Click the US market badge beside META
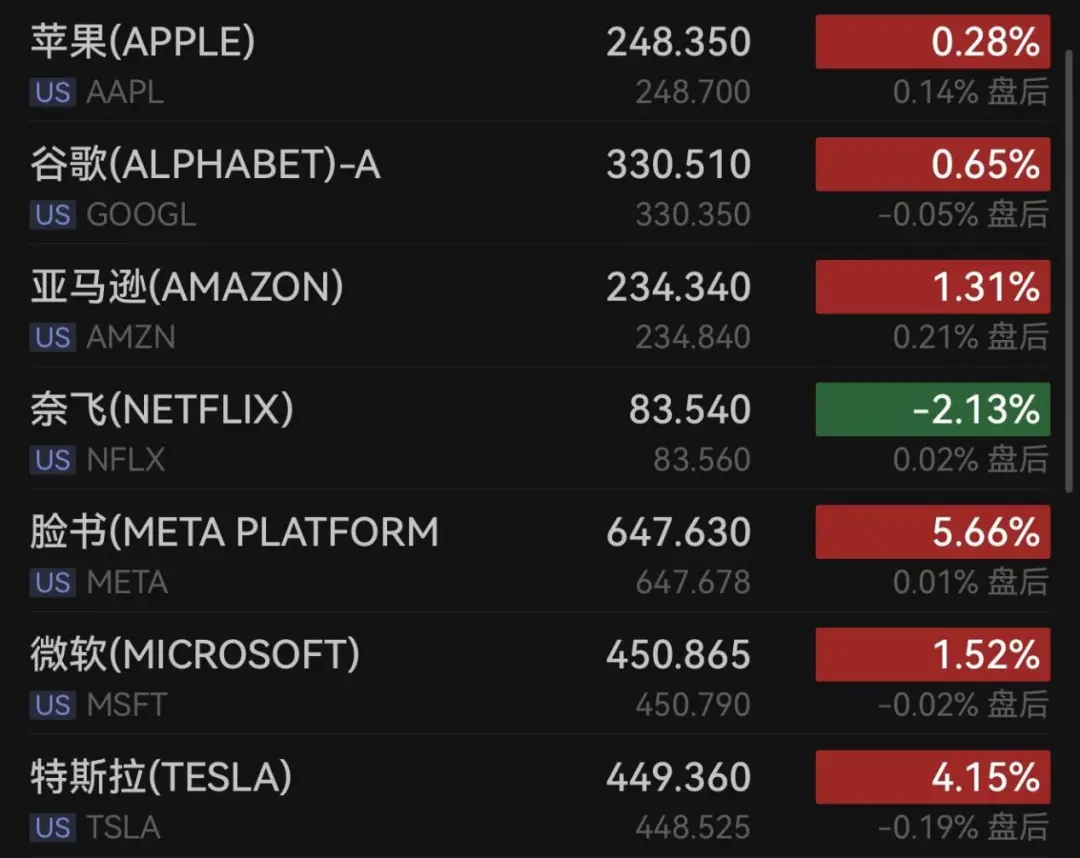 pos(52,583)
